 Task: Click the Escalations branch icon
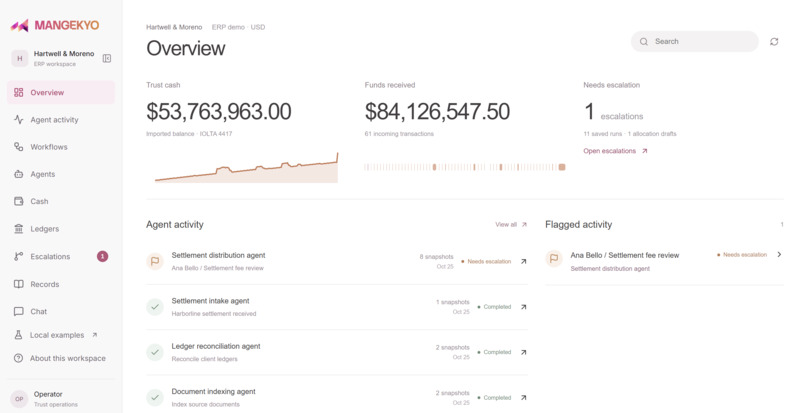pos(19,257)
